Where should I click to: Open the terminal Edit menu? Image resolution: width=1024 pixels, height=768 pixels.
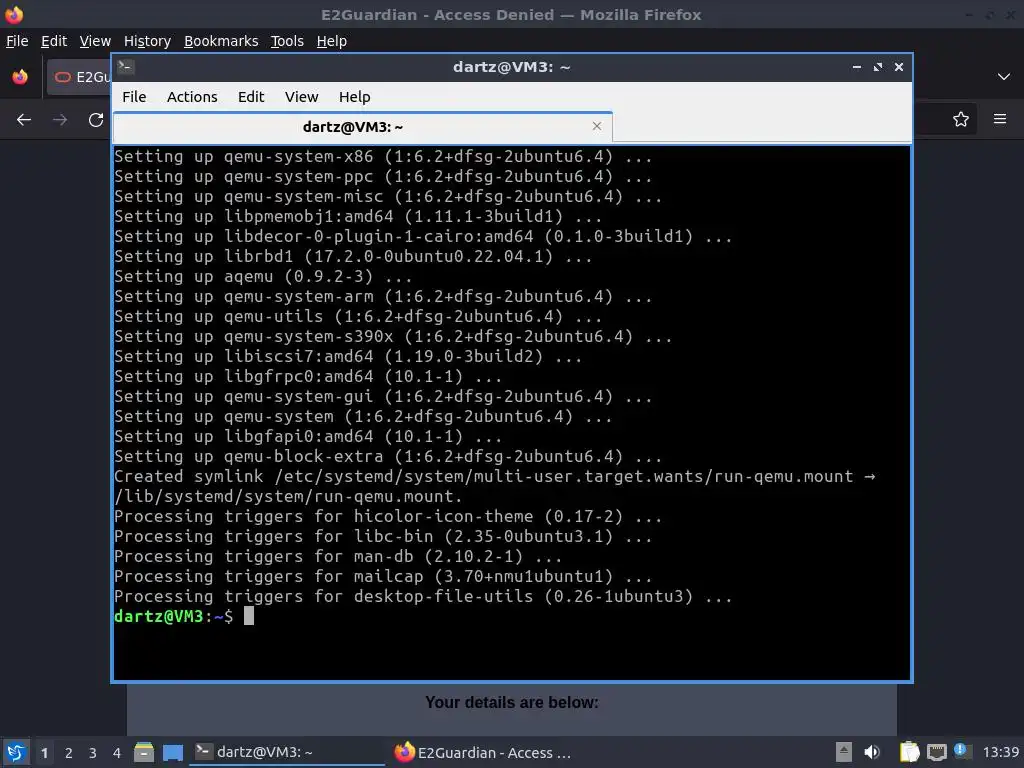(251, 97)
